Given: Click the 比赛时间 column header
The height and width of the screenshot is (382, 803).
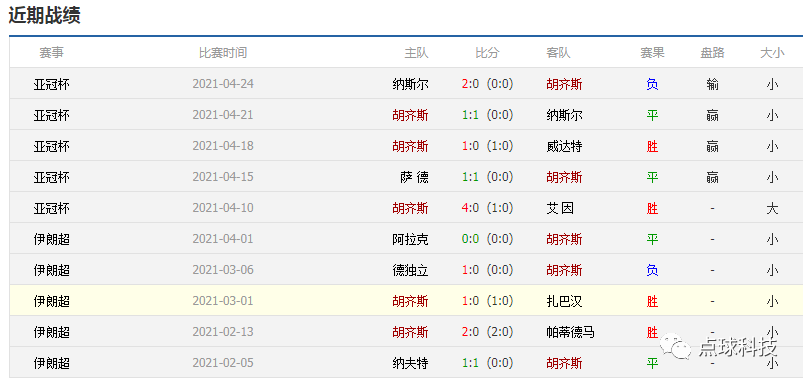Looking at the screenshot, I should 223,53.
